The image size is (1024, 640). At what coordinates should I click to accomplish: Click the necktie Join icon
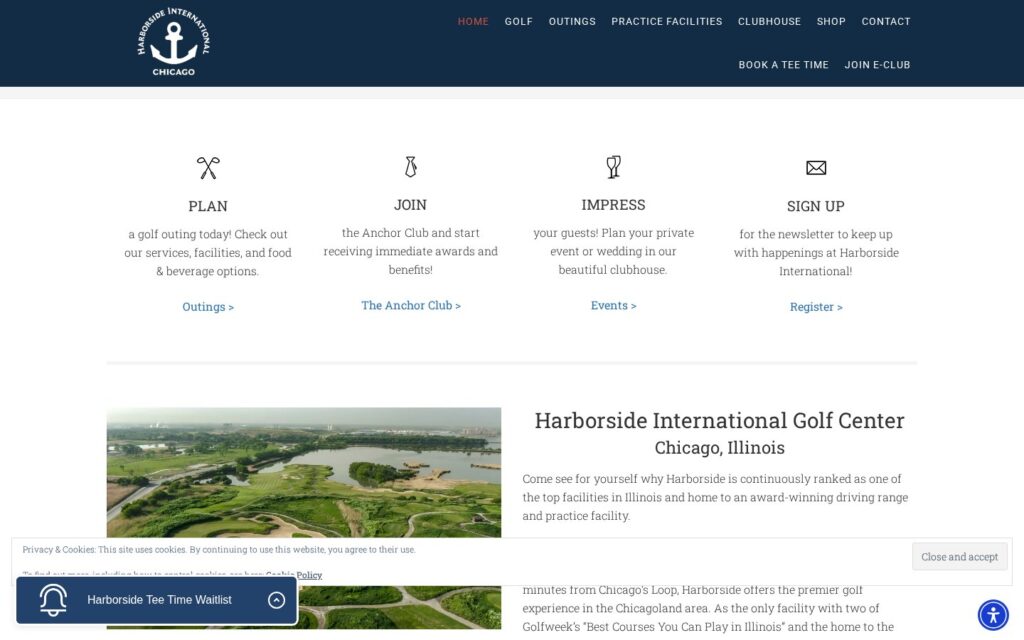click(410, 167)
